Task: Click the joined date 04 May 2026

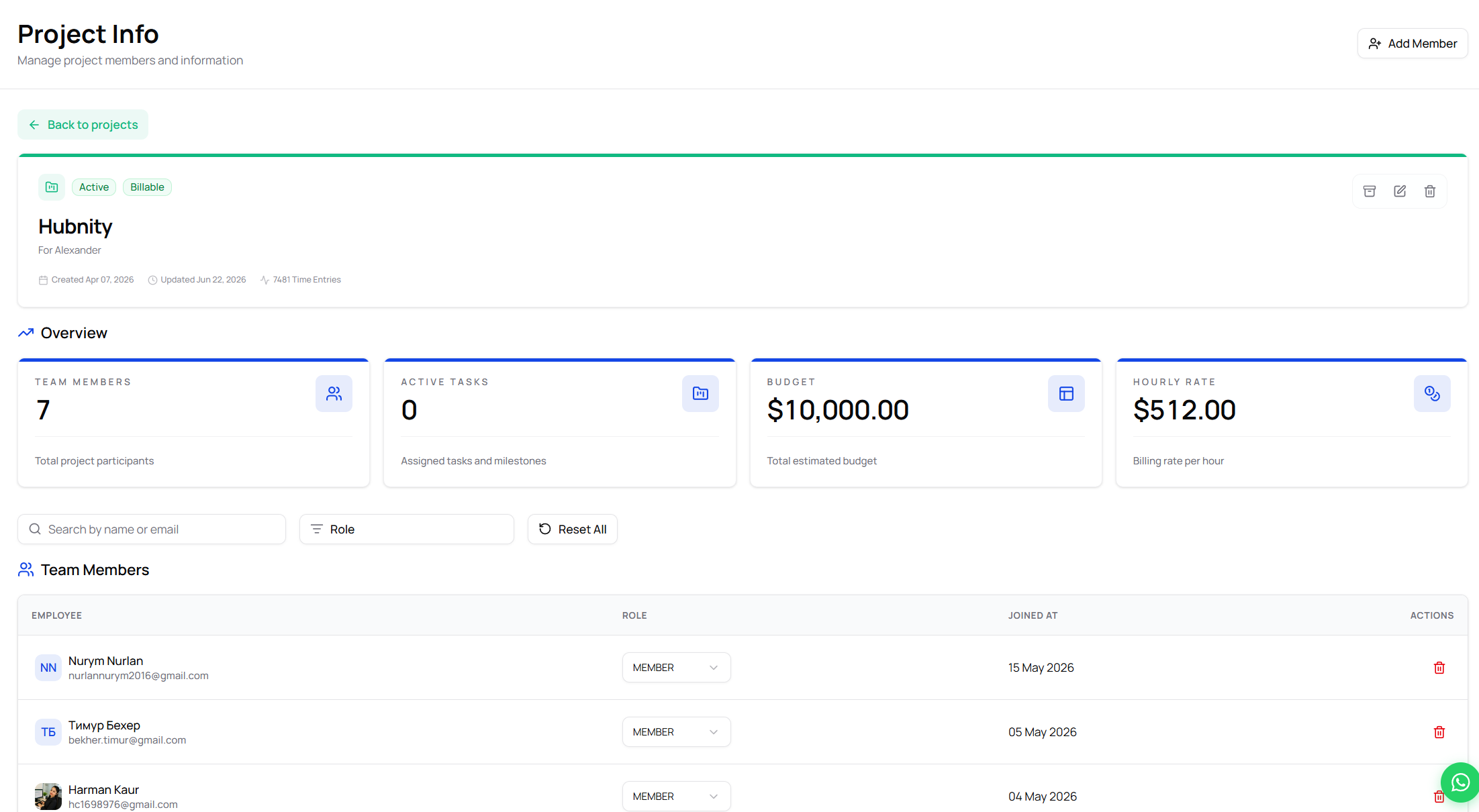Action: [1042, 797]
